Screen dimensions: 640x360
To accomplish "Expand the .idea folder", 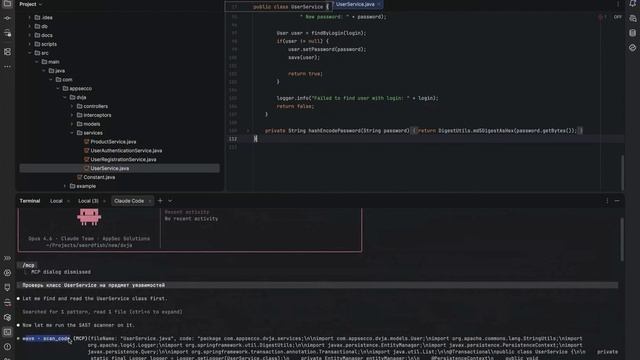I will click(29, 18).
